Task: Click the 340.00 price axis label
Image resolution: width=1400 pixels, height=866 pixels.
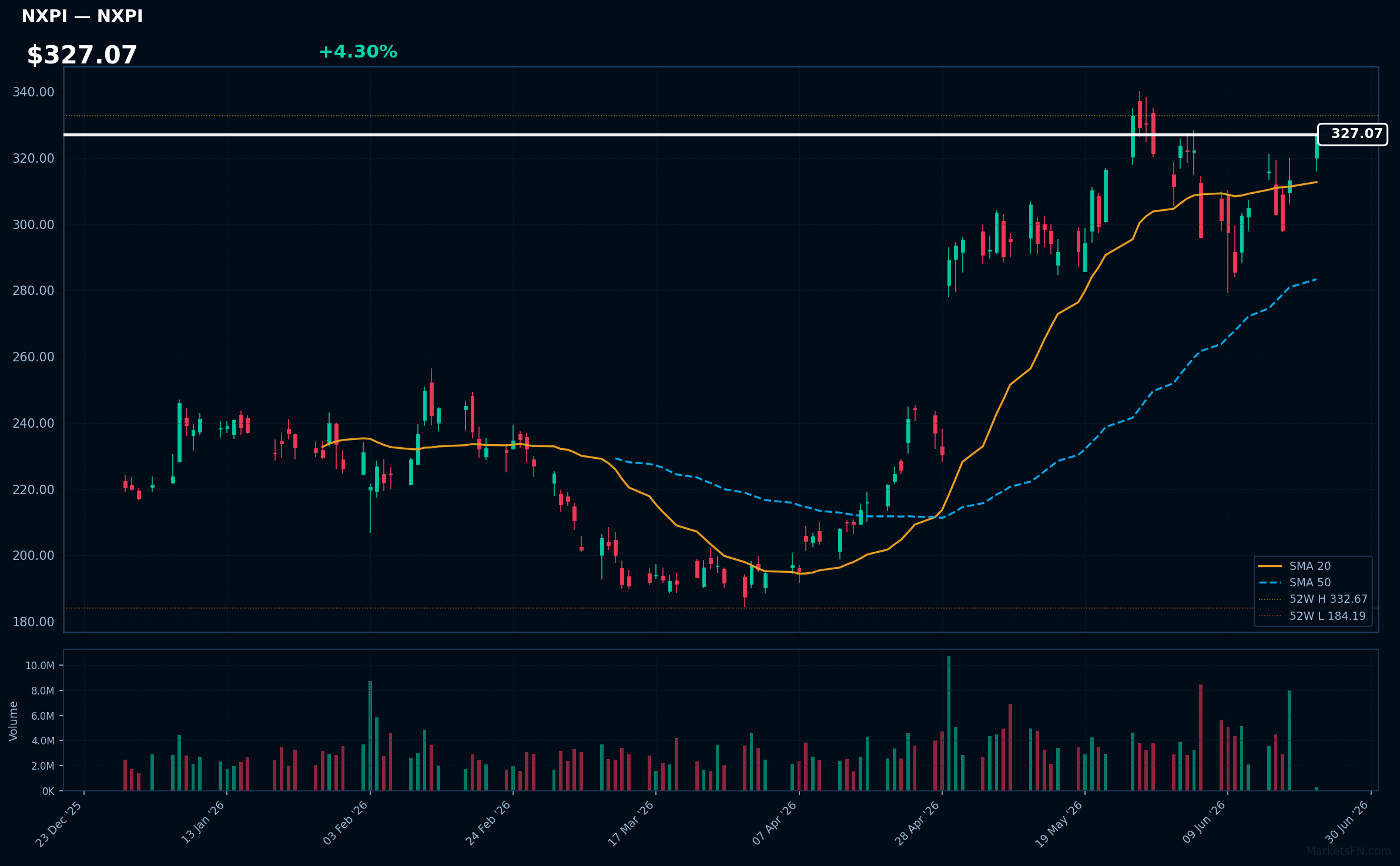Action: point(34,92)
